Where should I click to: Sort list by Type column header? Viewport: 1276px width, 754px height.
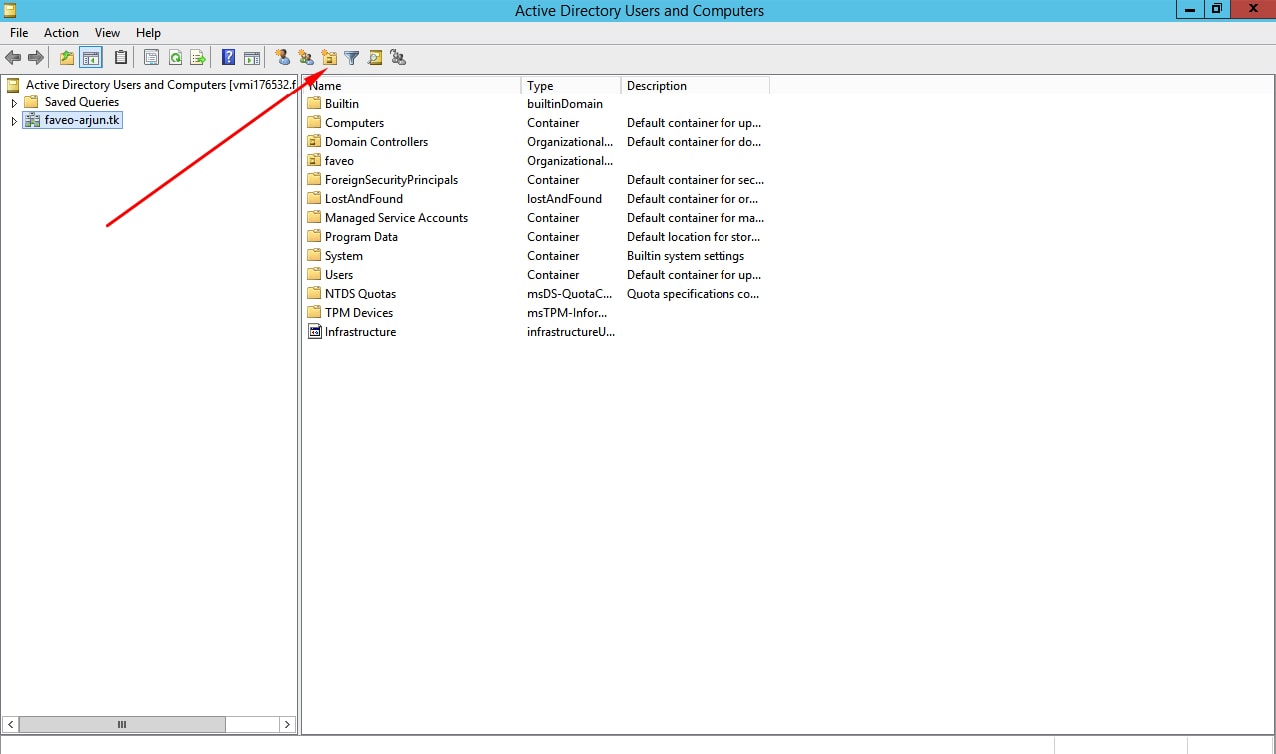click(570, 86)
